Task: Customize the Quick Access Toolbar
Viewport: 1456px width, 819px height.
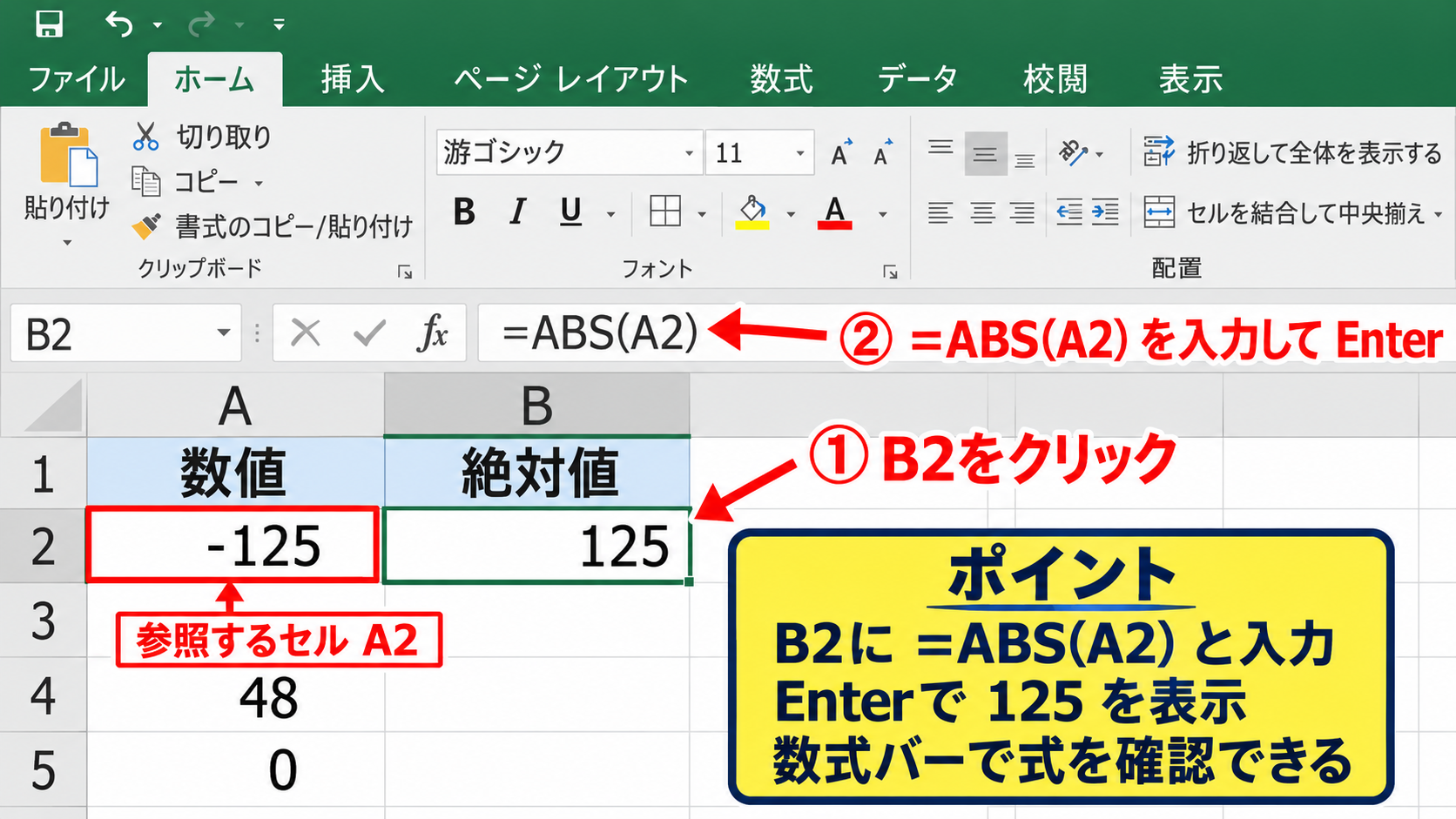Action: click(279, 24)
